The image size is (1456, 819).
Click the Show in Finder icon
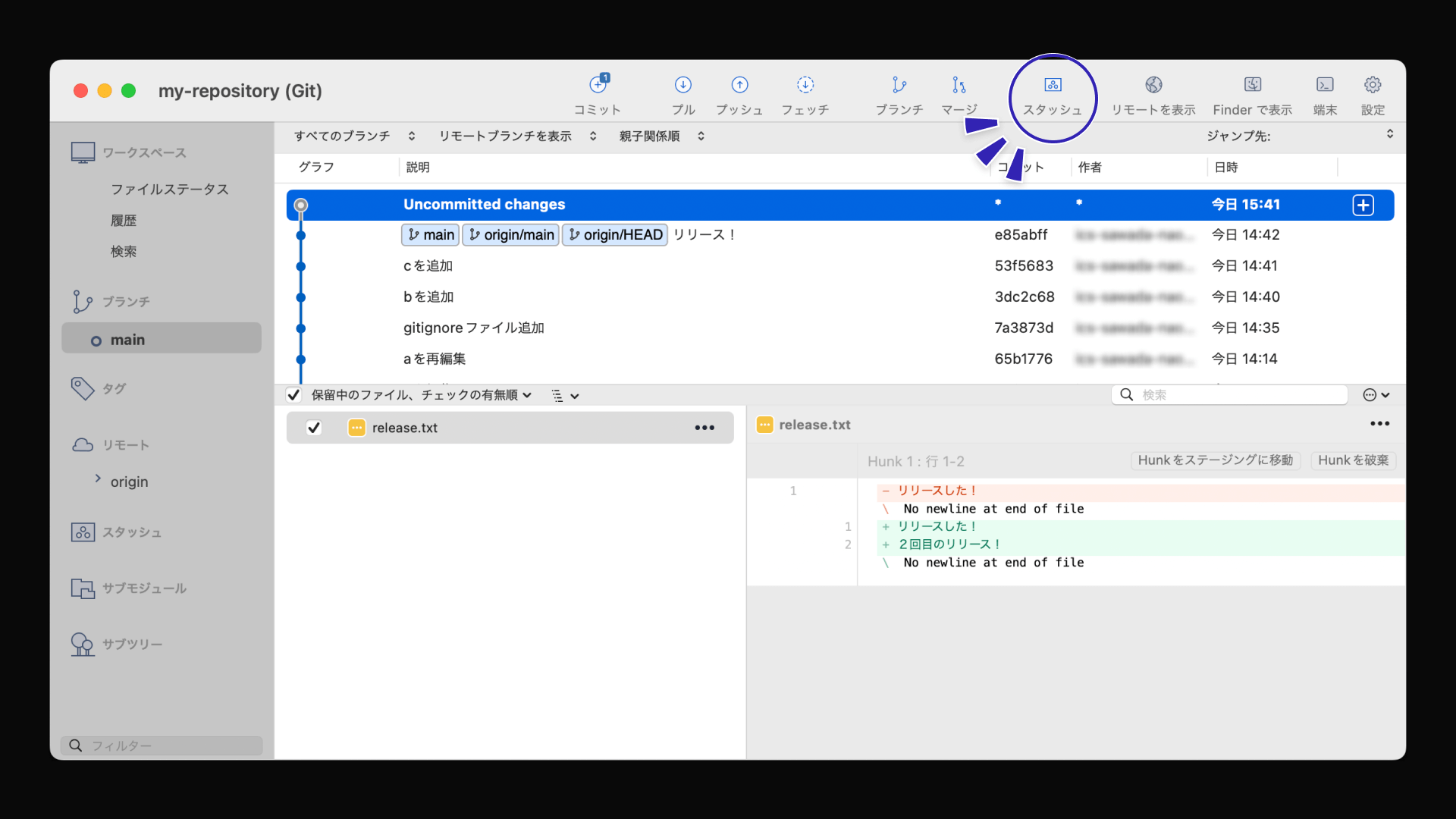(x=1253, y=84)
